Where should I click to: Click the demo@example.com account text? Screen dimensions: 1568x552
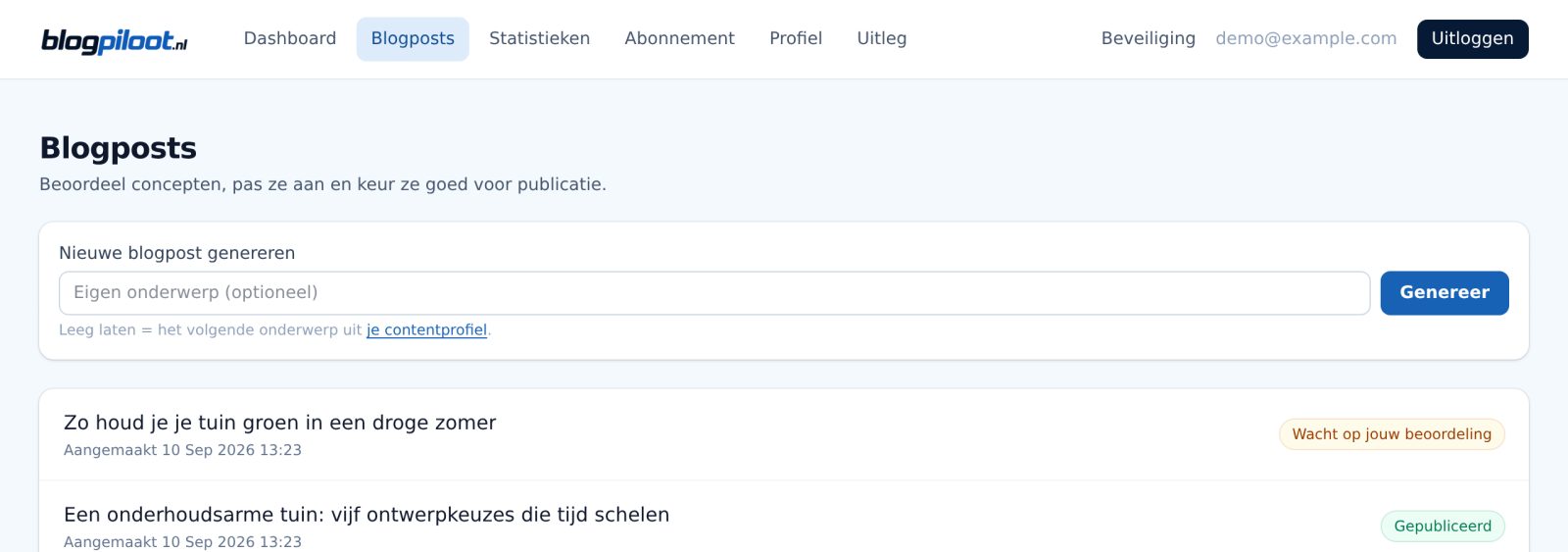point(1306,39)
